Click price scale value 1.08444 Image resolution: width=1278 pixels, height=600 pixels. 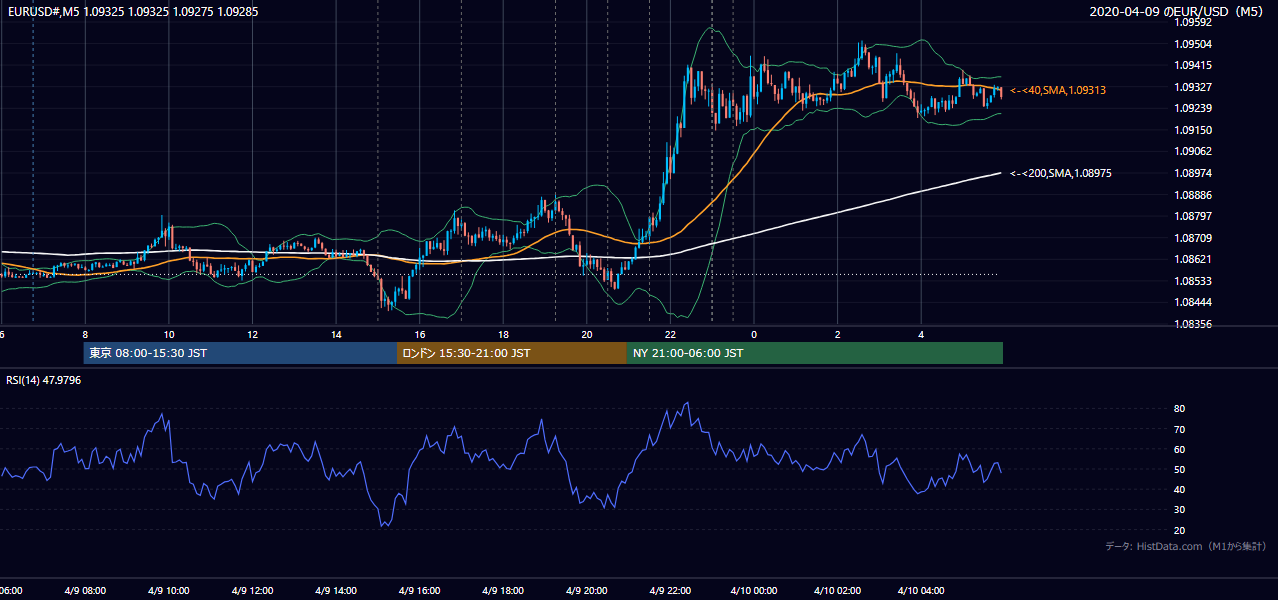tap(1195, 302)
